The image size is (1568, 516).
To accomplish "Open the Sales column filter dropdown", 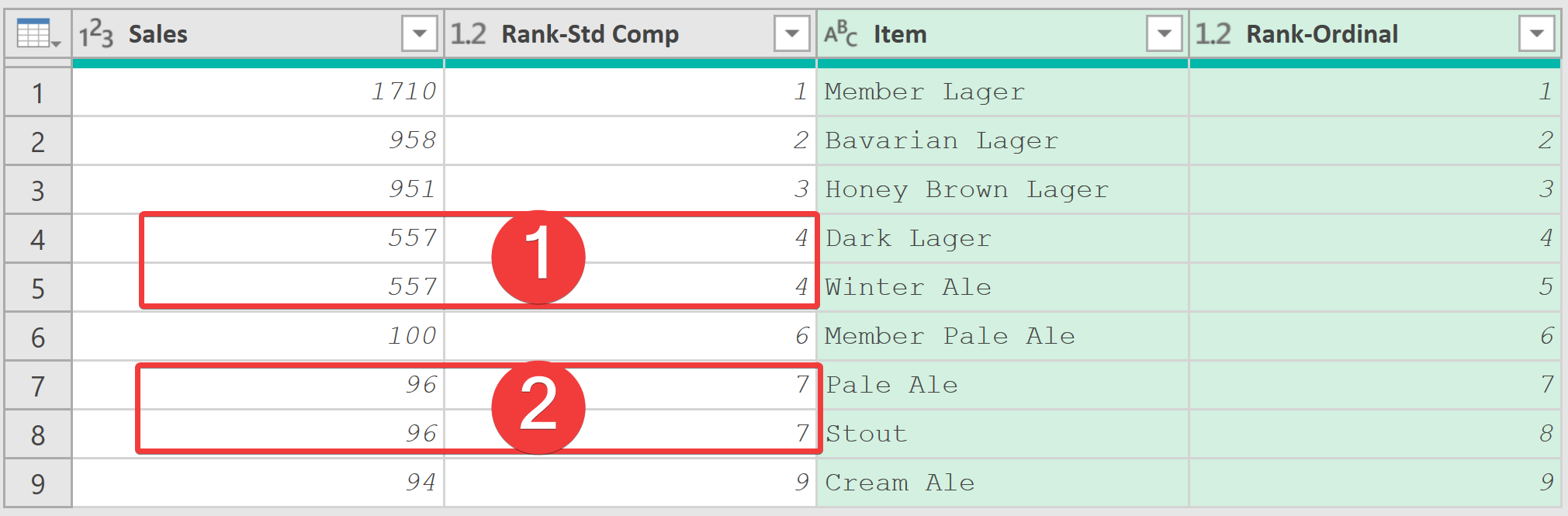I will pos(420,34).
